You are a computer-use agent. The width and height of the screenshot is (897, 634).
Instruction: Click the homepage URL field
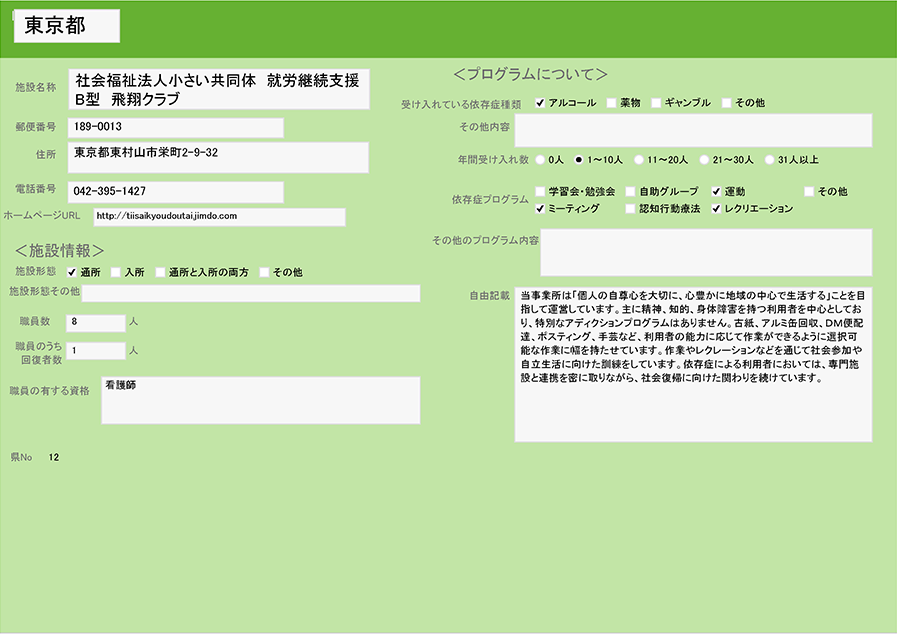(218, 216)
